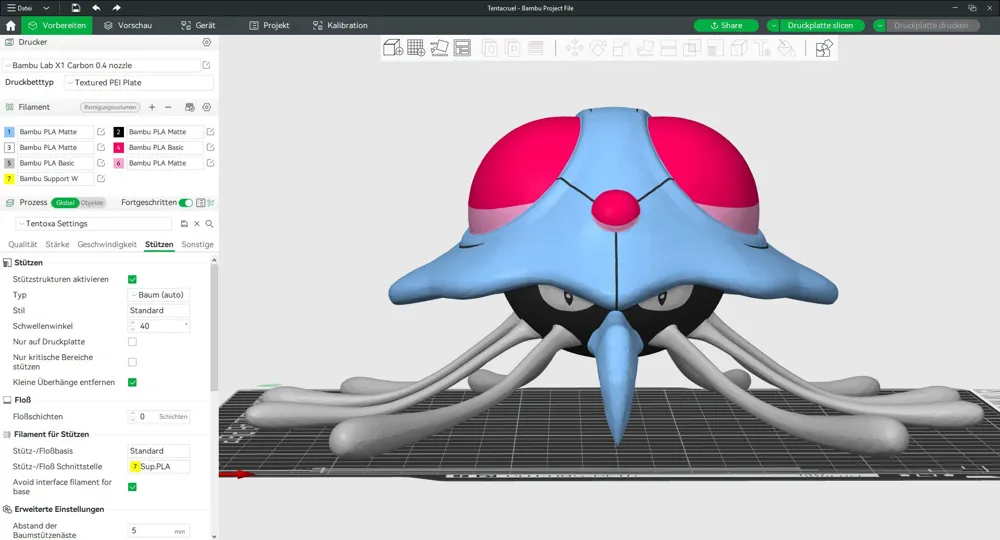This screenshot has width=1000, height=540.
Task: Switch to the Gerät tab
Action: pyautogui.click(x=198, y=26)
